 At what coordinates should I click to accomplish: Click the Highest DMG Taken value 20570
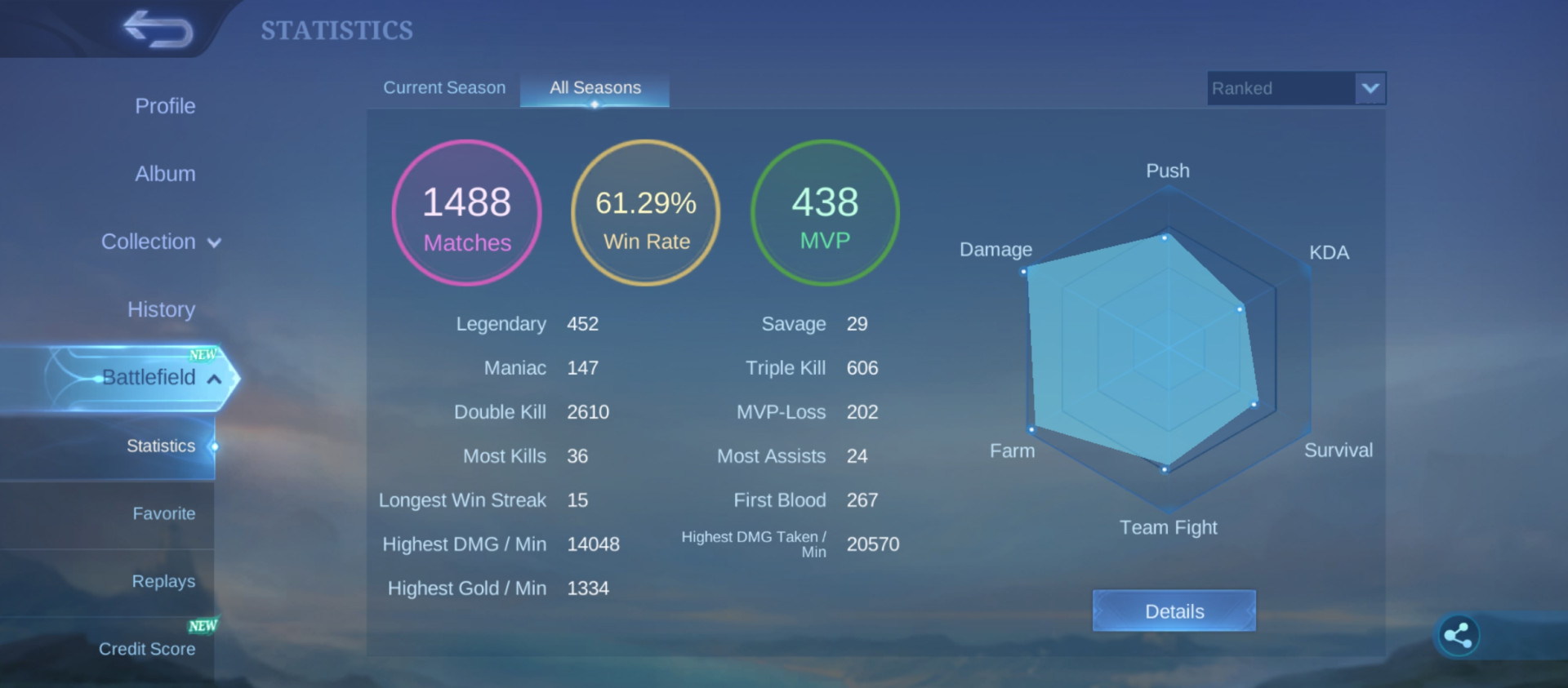[873, 544]
